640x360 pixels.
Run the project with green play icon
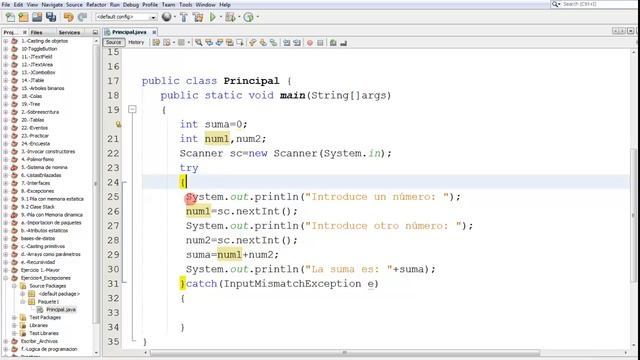213,17
